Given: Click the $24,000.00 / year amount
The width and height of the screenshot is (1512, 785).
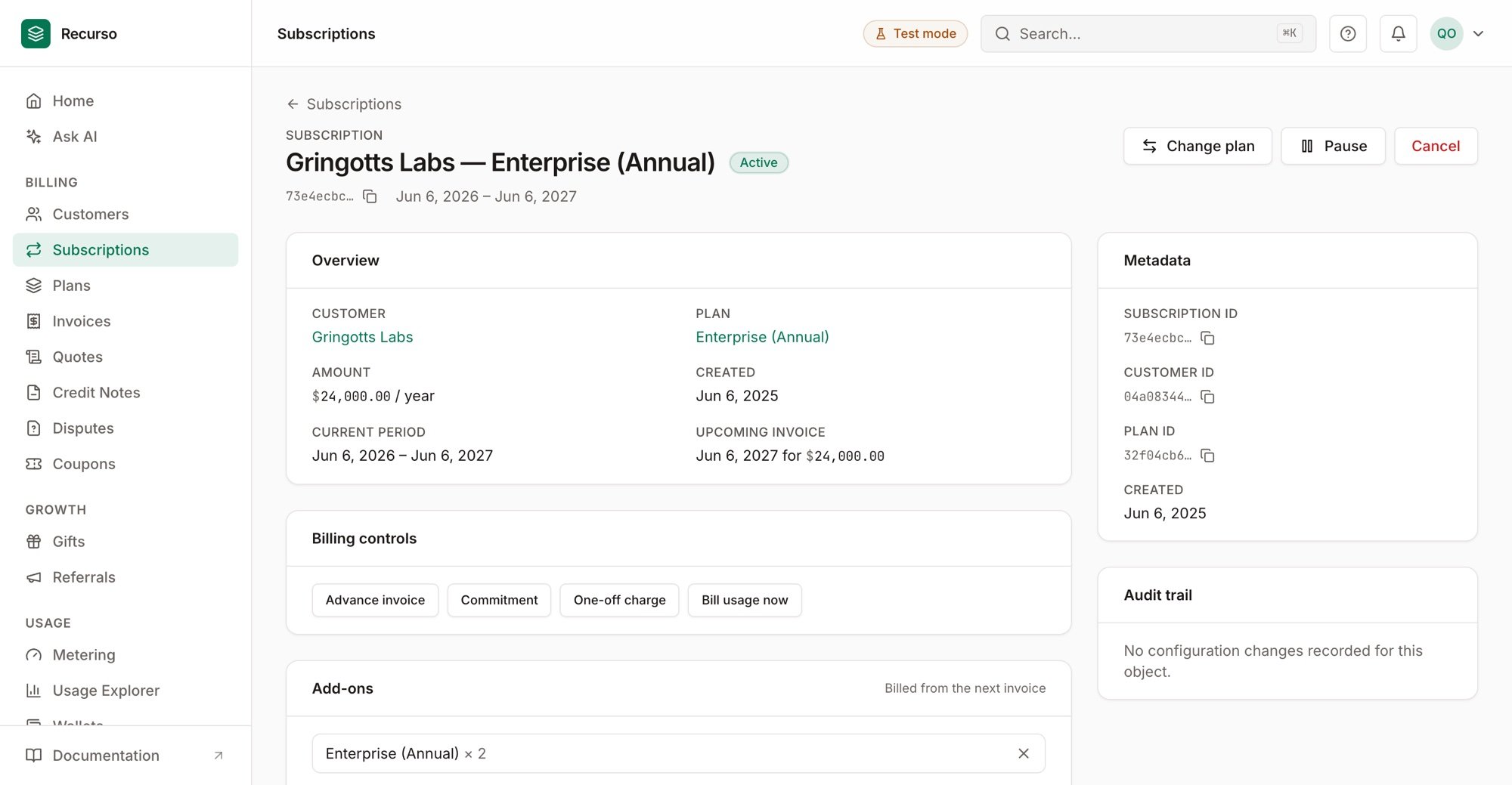Looking at the screenshot, I should [373, 396].
